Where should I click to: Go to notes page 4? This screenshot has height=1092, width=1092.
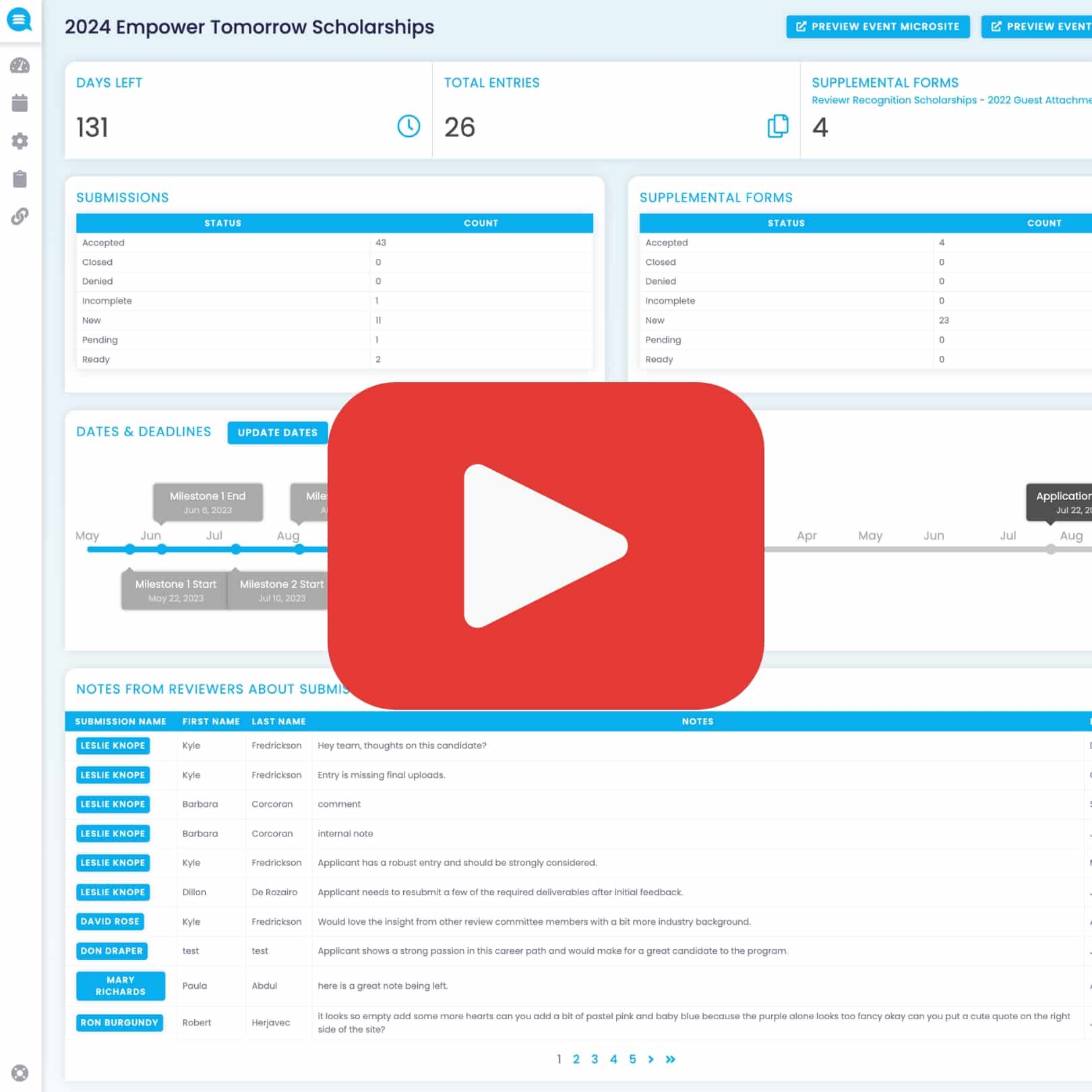click(613, 1059)
